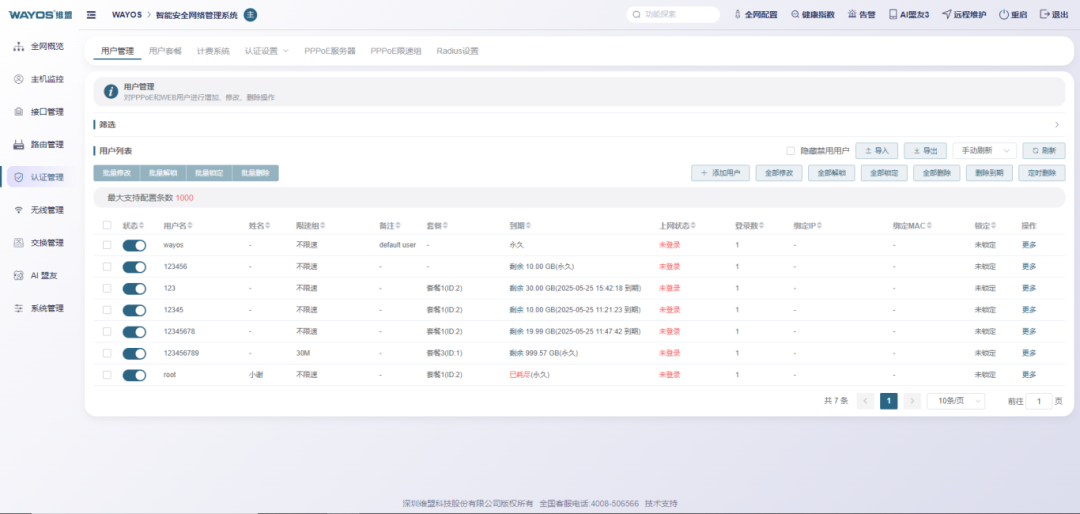Click the 主 badge icon beside system title
Viewport: 1080px width, 514px height.
pyautogui.click(x=251, y=14)
